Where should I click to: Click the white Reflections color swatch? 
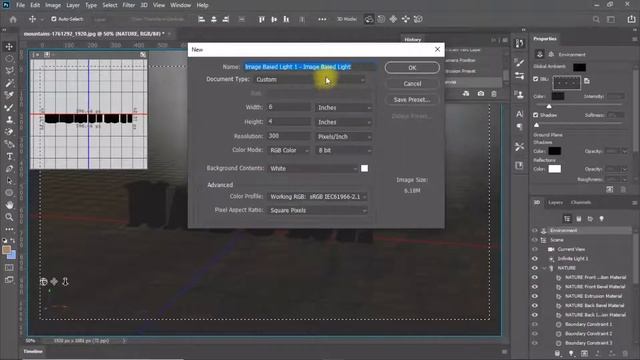(x=554, y=169)
